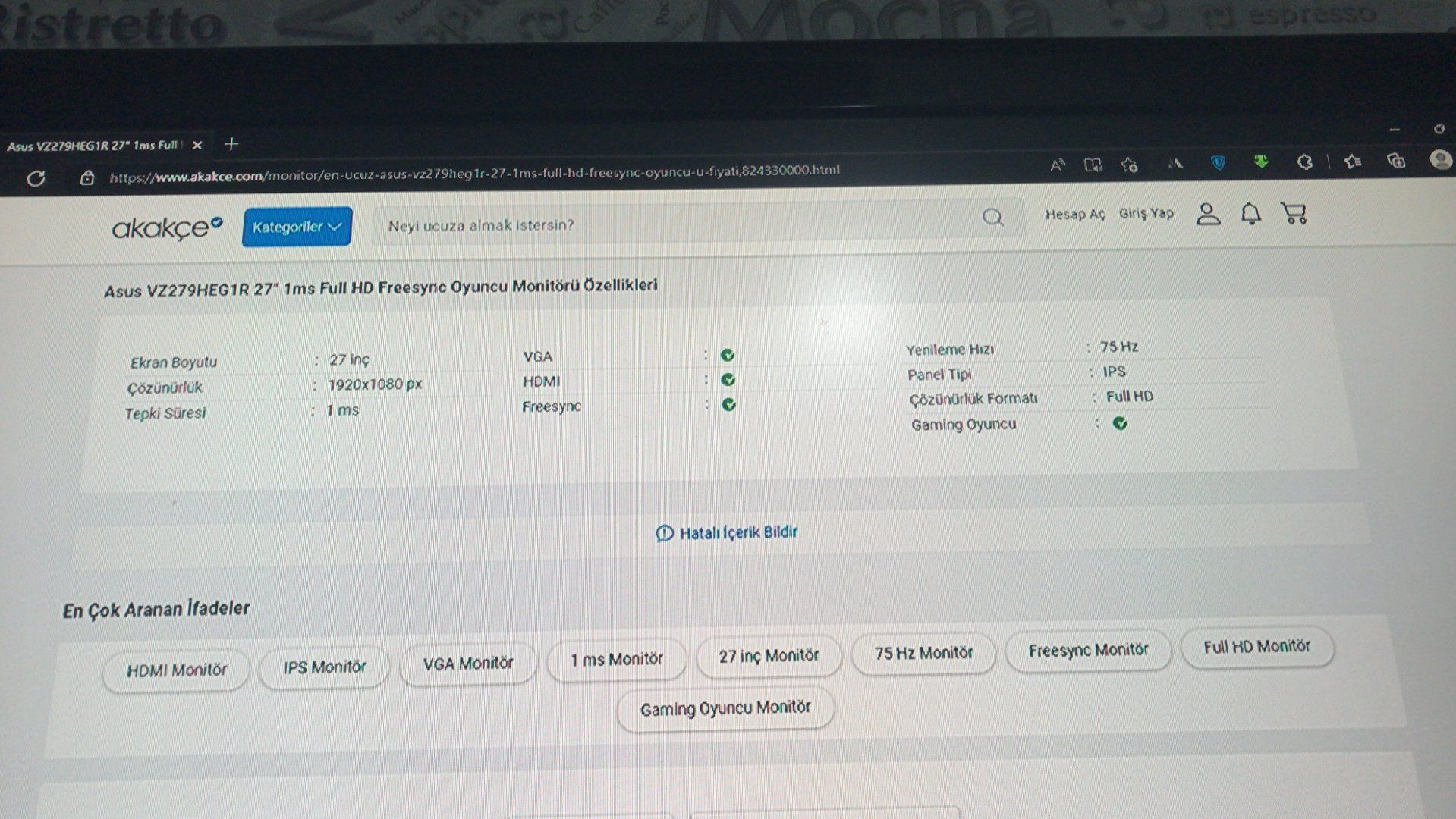The image size is (1456, 819).
Task: Open the Full HD Monitör tag
Action: pyautogui.click(x=1256, y=647)
